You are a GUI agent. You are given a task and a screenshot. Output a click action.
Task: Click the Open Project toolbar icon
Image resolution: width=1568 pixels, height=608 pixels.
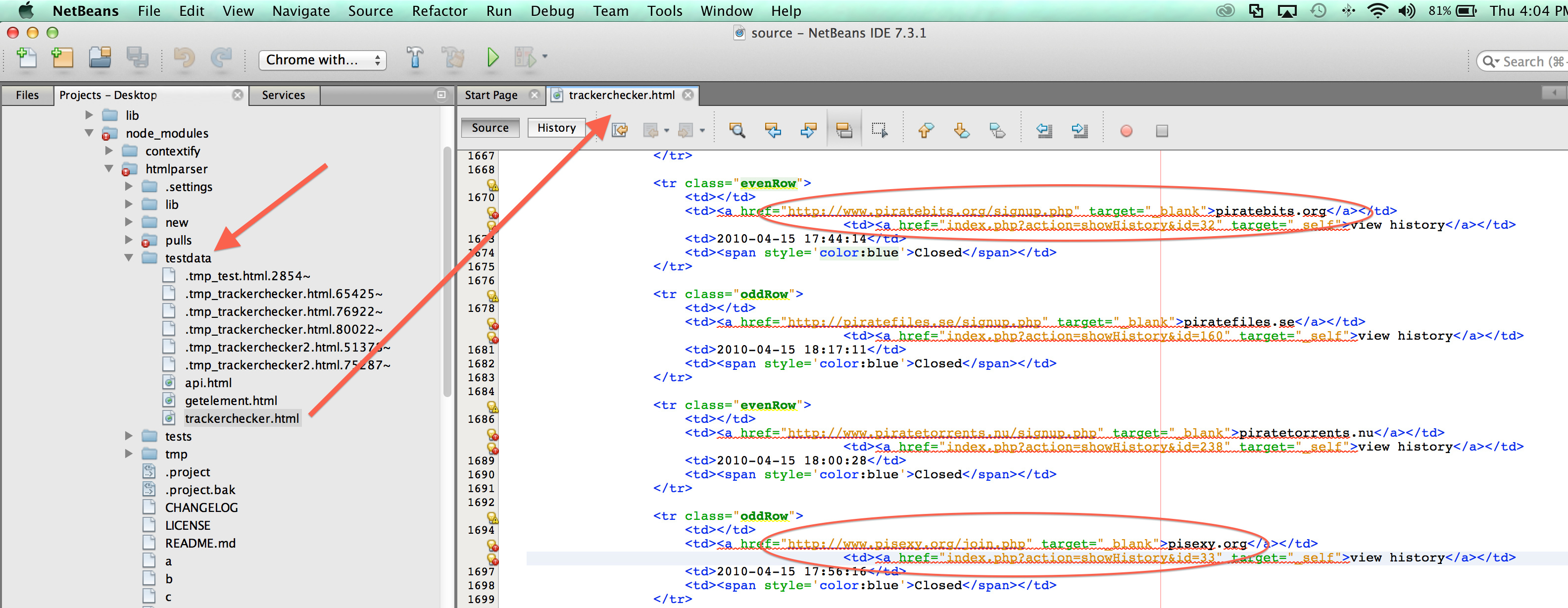(x=100, y=58)
